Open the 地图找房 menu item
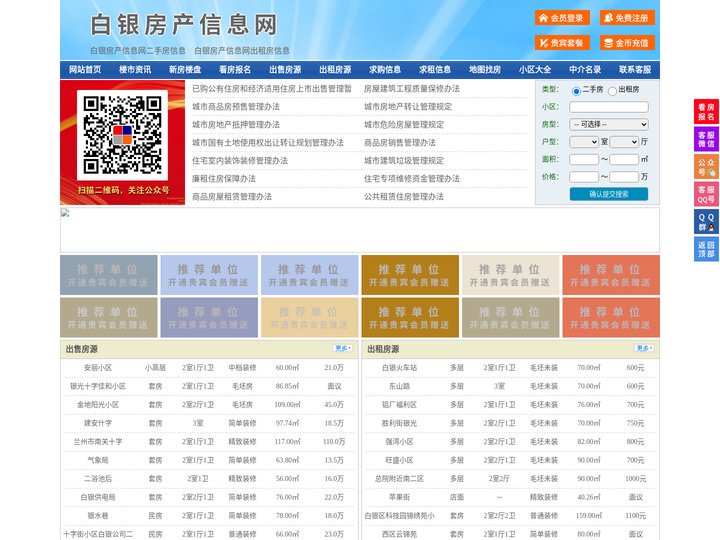Viewport: 720px width, 540px height. pyautogui.click(x=485, y=70)
